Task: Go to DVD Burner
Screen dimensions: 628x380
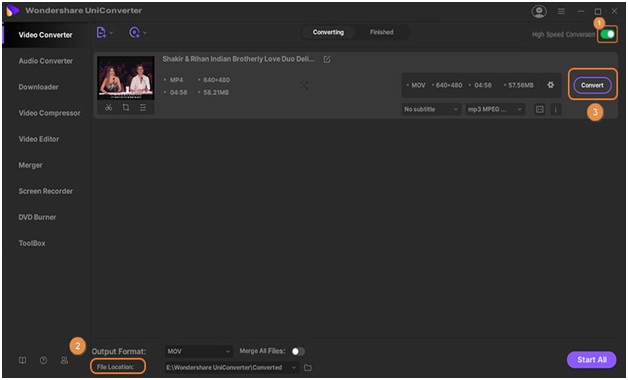Action: 37,217
